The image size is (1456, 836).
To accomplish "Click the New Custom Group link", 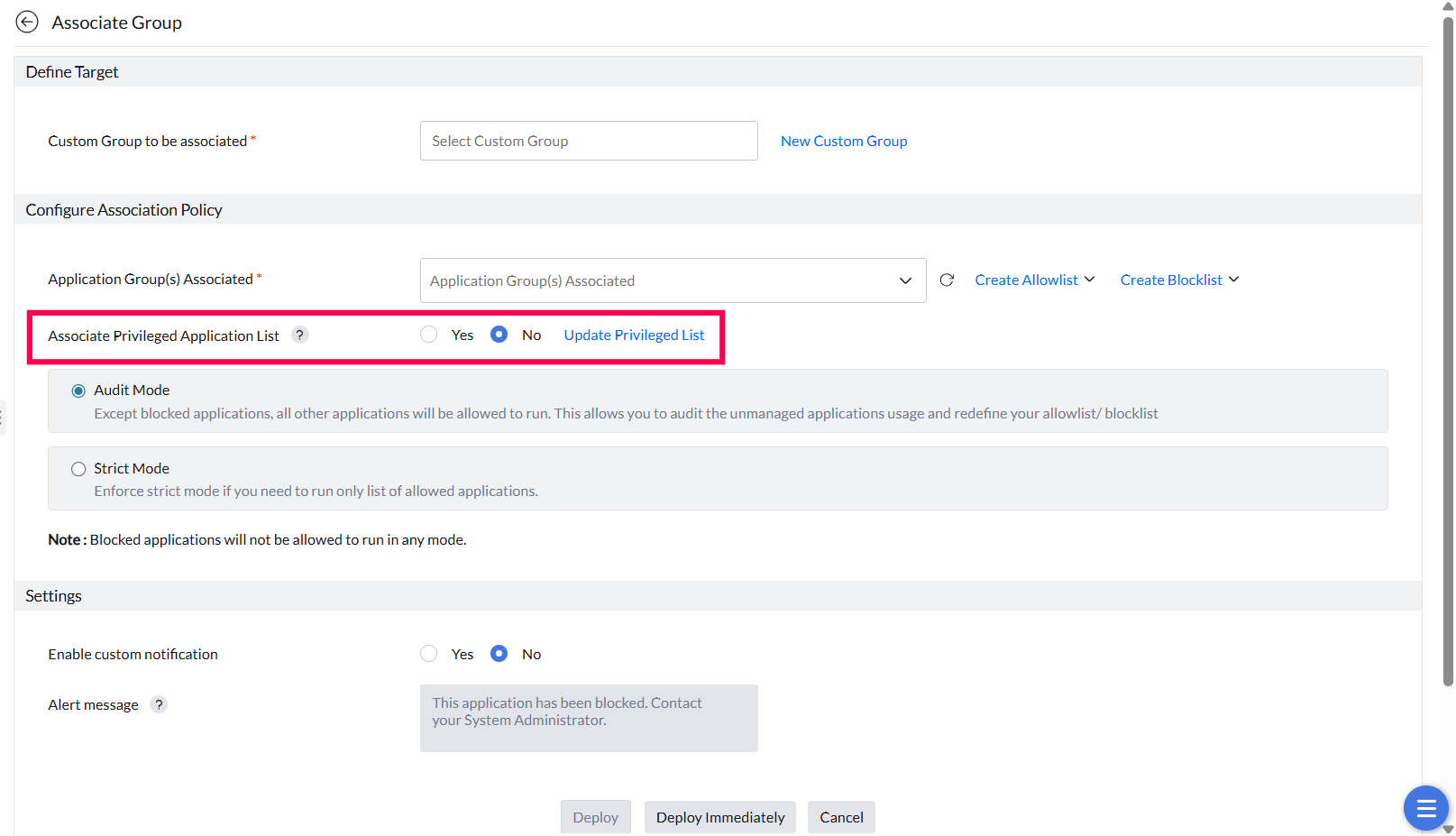I will (x=844, y=142).
